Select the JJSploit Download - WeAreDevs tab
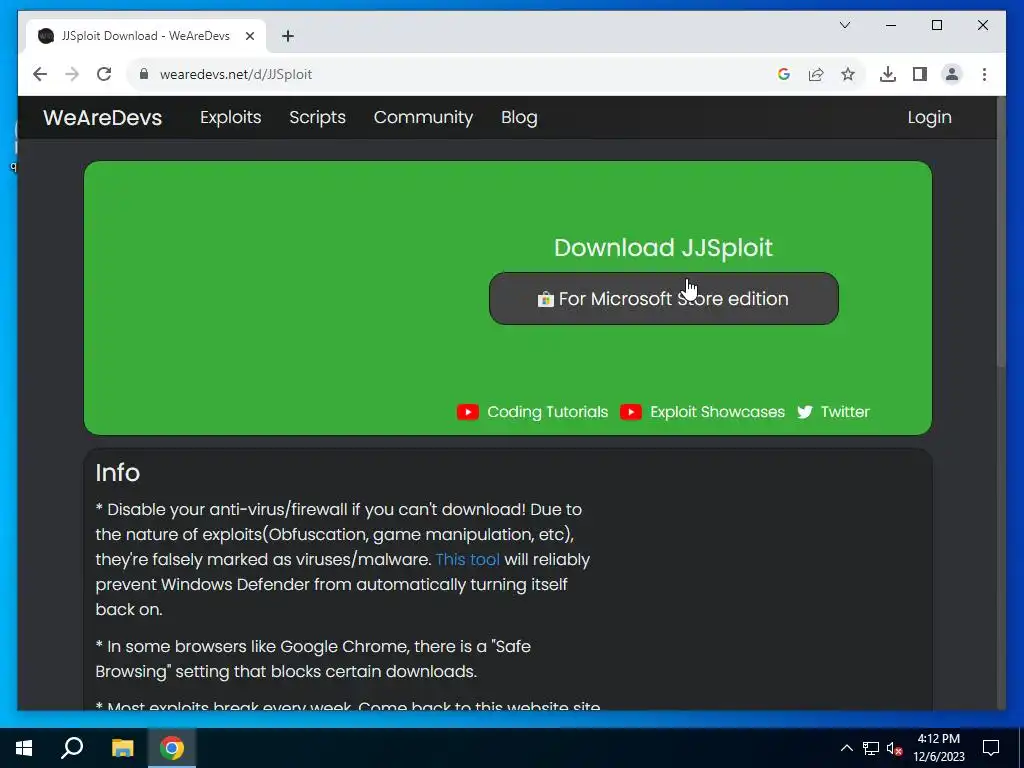1024x768 pixels. 146,36
